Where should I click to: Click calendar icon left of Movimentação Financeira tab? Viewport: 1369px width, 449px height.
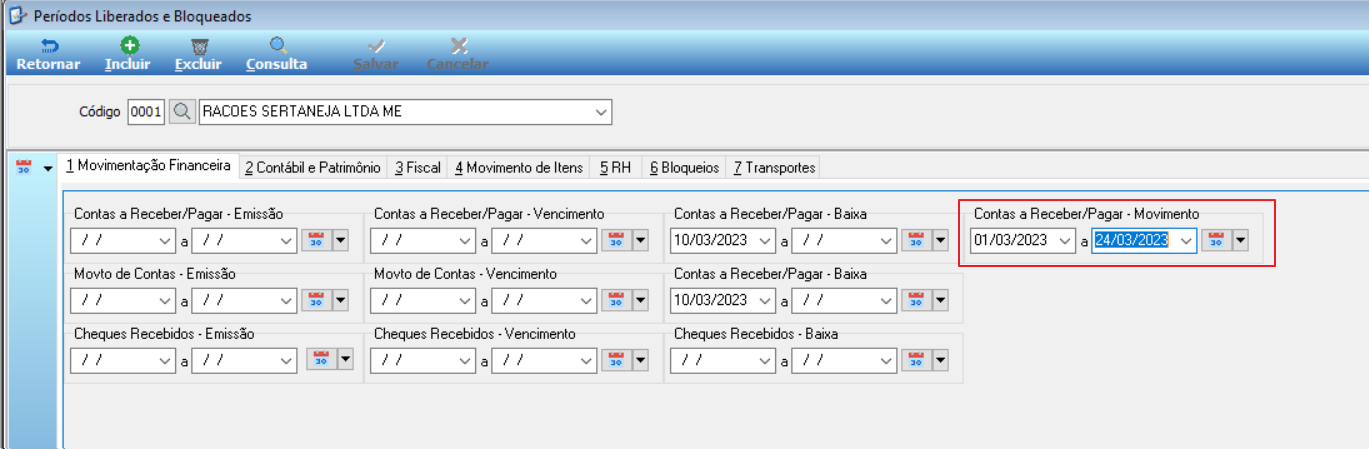click(24, 168)
